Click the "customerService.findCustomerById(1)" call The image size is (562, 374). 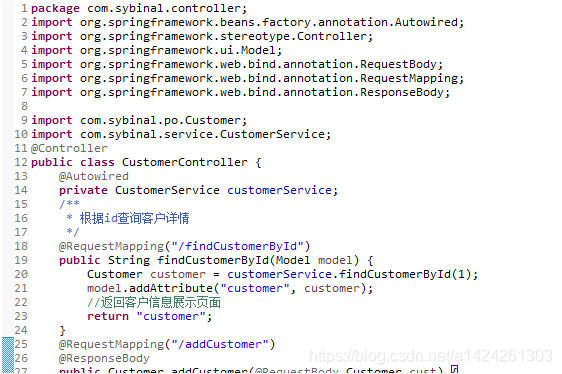(x=349, y=274)
